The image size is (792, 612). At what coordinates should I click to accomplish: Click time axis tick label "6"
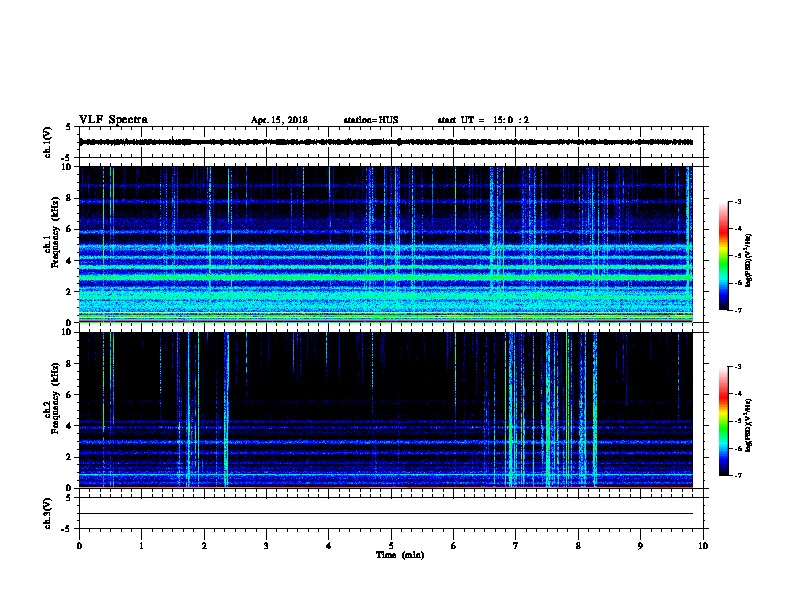click(x=454, y=546)
